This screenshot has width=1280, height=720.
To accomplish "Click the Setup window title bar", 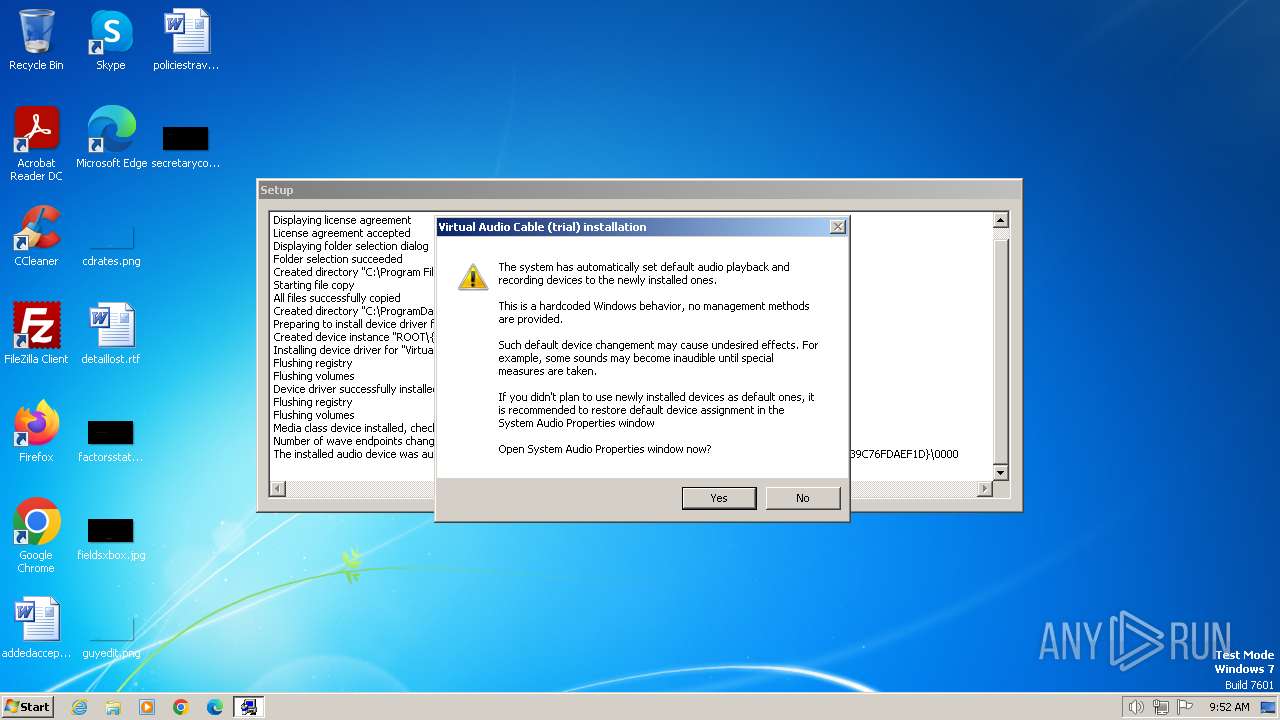I will pyautogui.click(x=639, y=190).
